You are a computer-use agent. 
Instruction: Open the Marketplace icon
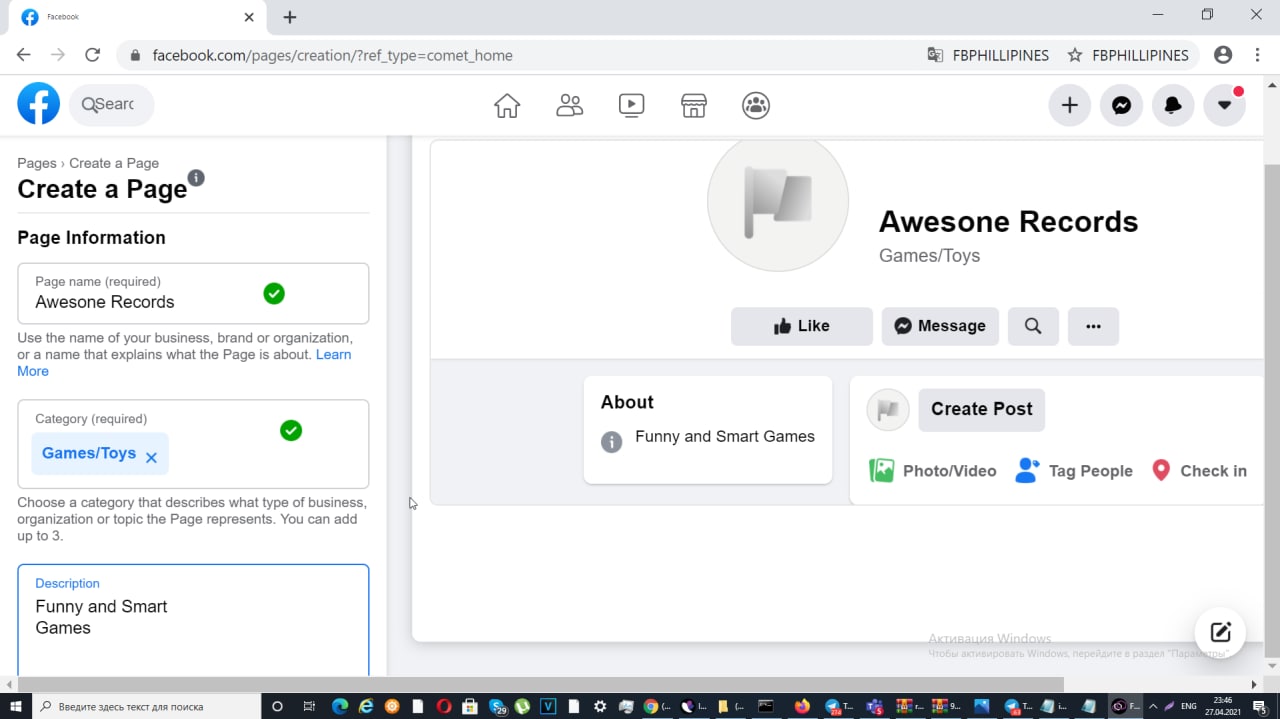694,105
